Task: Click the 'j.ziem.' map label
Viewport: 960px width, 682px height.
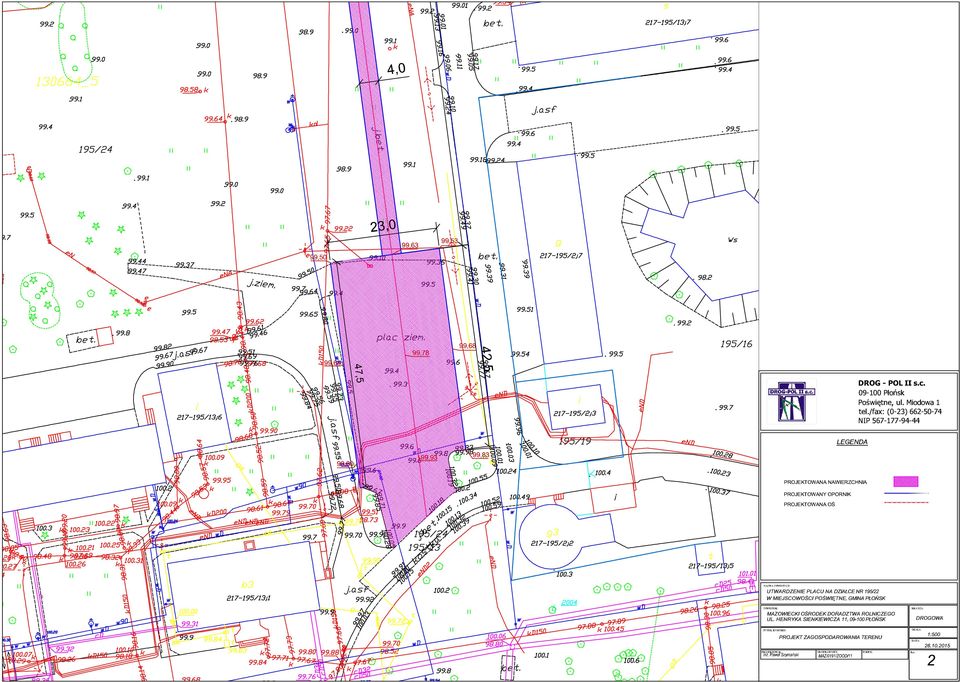Action: 261,285
